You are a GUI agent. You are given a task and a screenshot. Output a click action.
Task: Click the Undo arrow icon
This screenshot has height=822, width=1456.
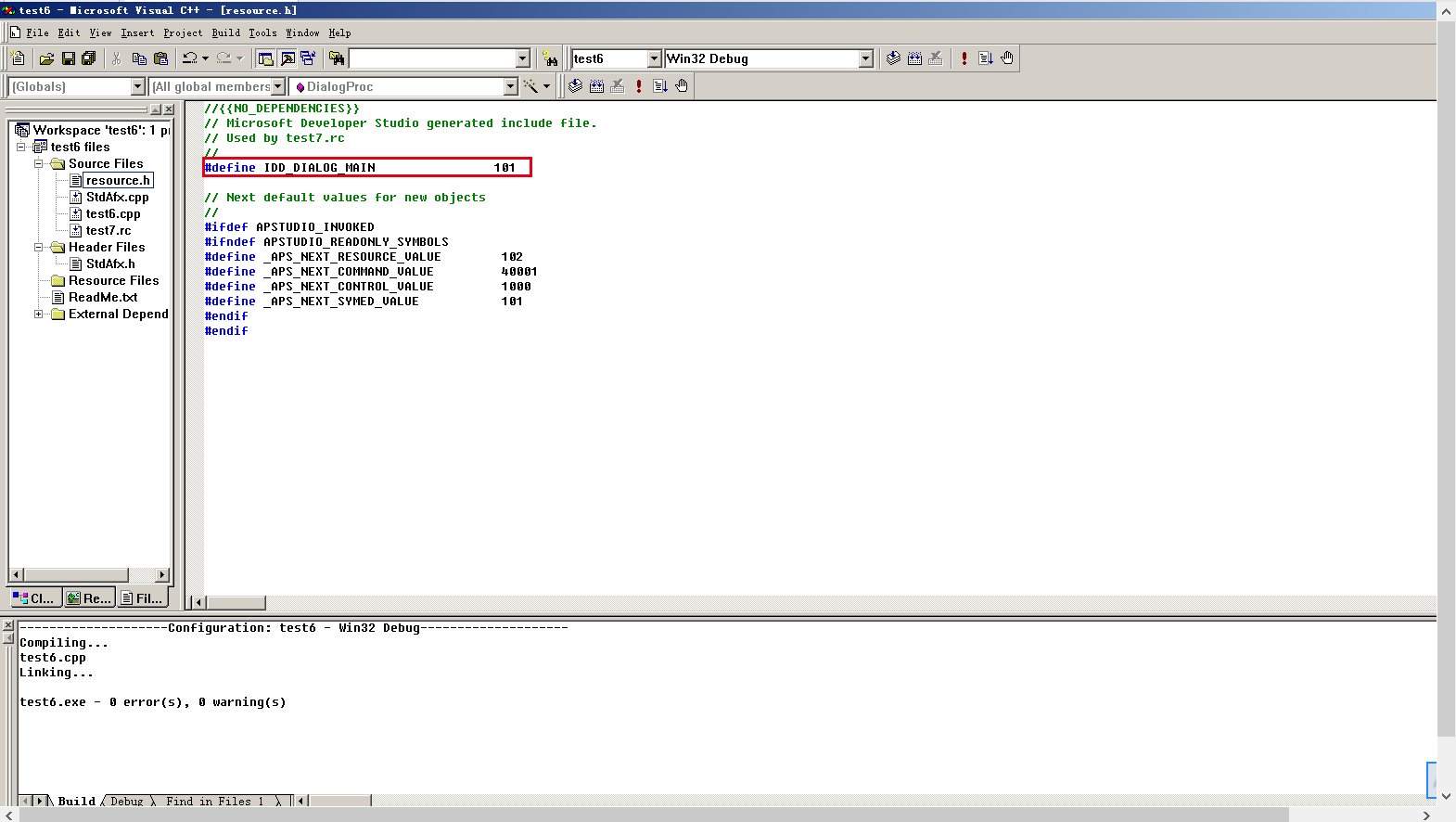point(190,58)
